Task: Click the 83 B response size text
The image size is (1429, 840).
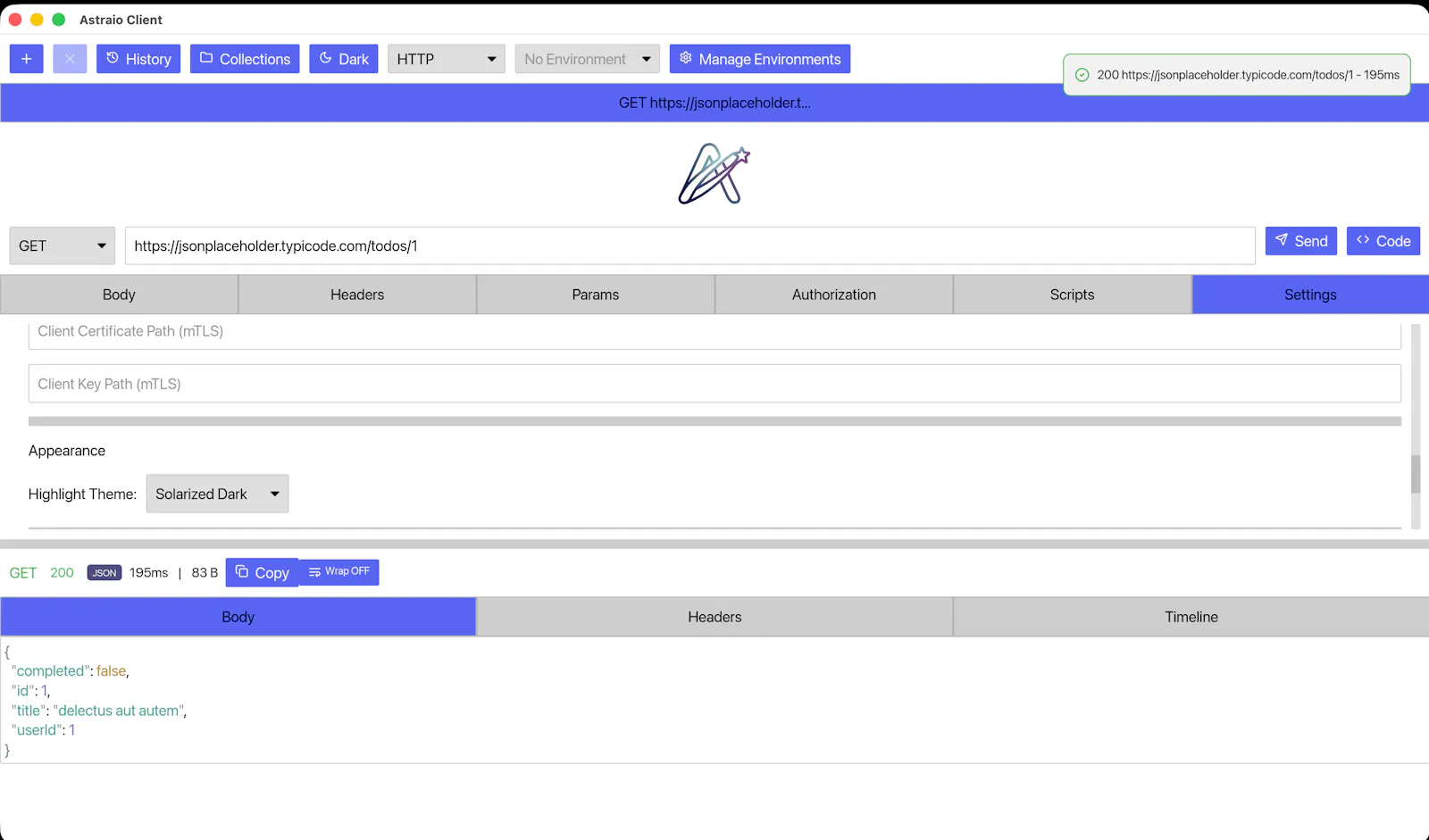Action: (x=205, y=573)
